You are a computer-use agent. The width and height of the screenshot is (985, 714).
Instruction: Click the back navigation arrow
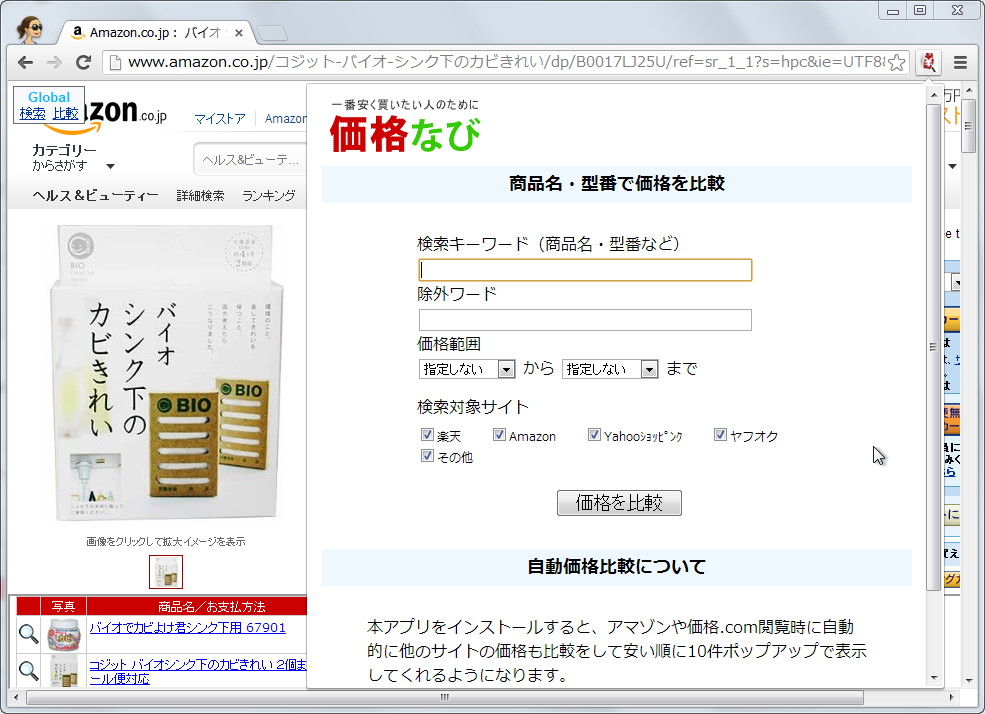pyautogui.click(x=25, y=62)
